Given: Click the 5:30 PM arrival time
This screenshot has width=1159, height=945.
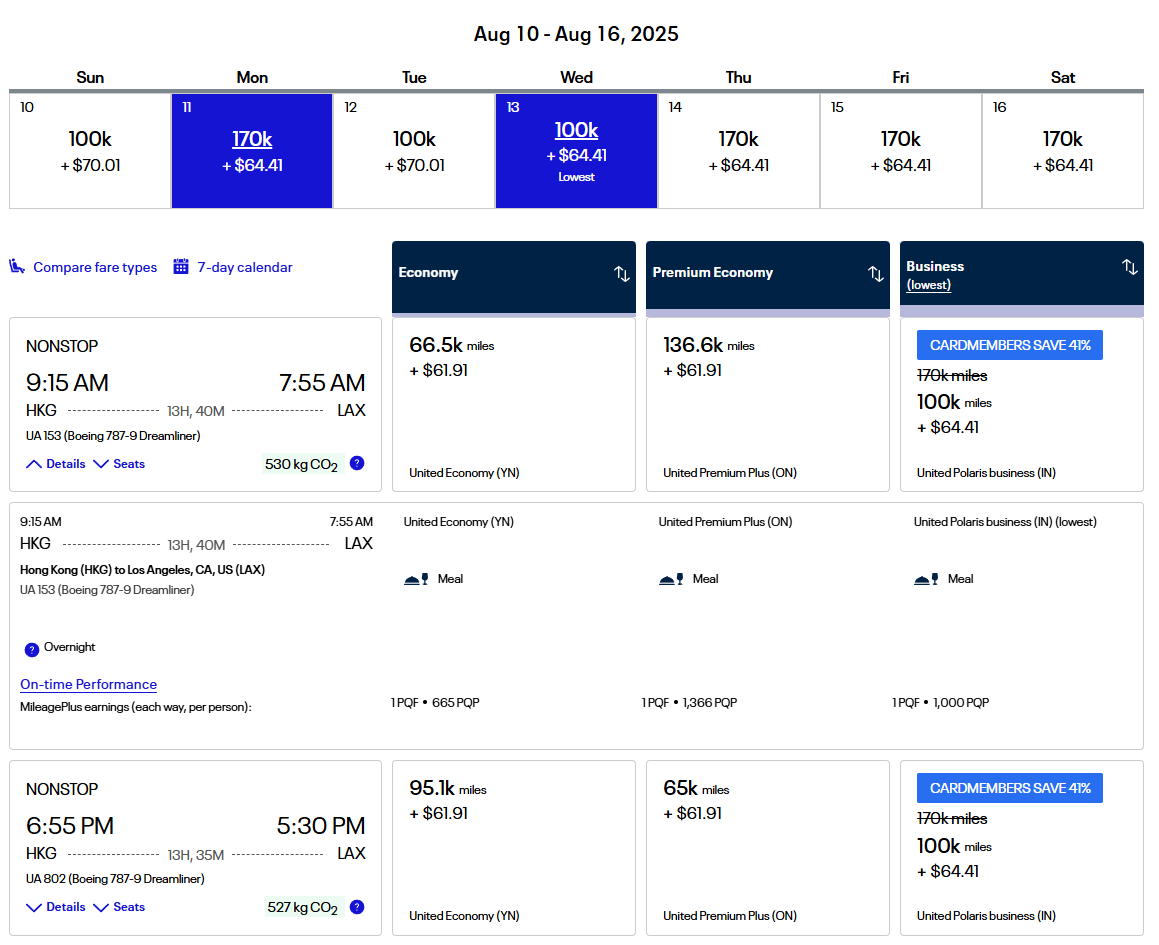Looking at the screenshot, I should click(x=321, y=825).
